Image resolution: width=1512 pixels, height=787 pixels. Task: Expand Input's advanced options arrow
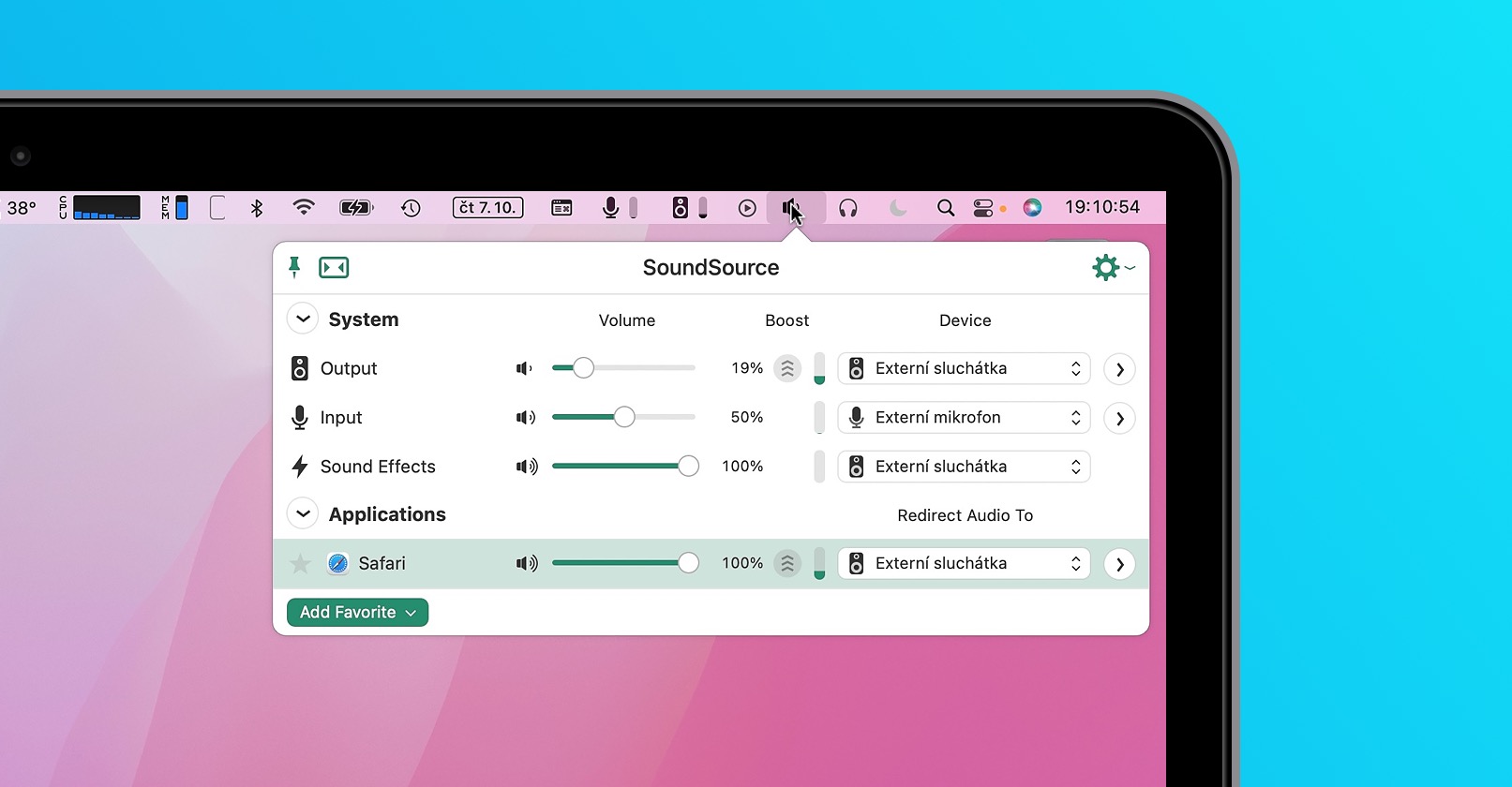(1119, 418)
